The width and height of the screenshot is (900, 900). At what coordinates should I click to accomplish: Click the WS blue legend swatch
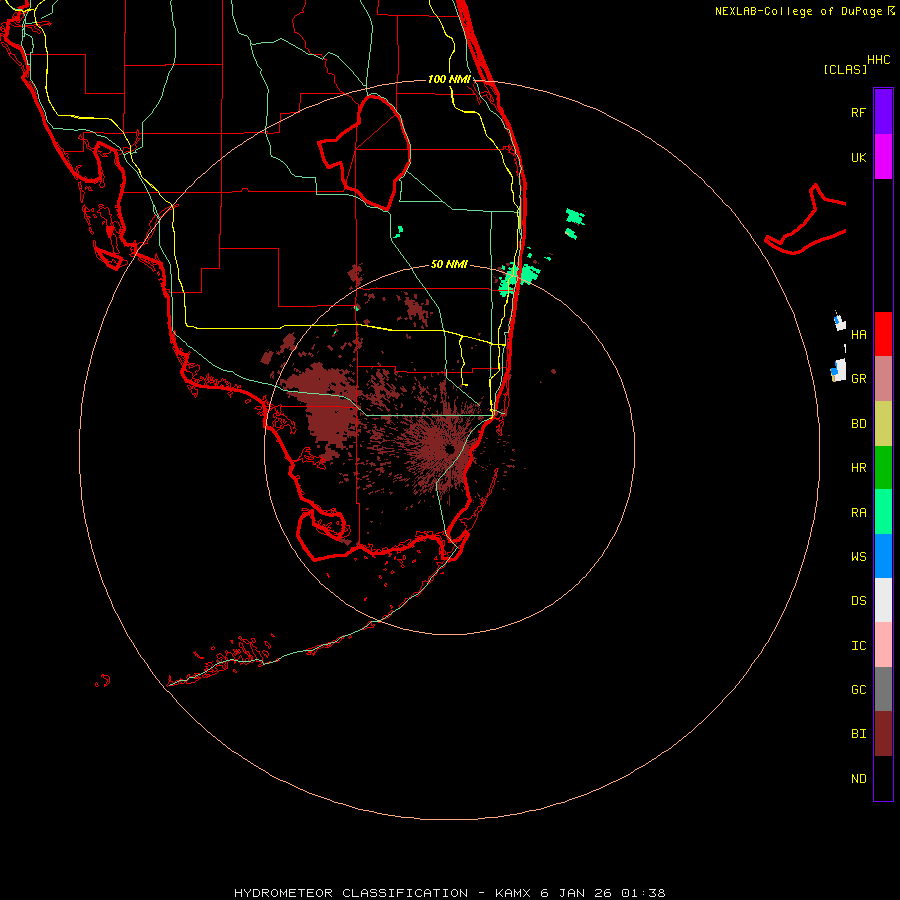[x=883, y=556]
